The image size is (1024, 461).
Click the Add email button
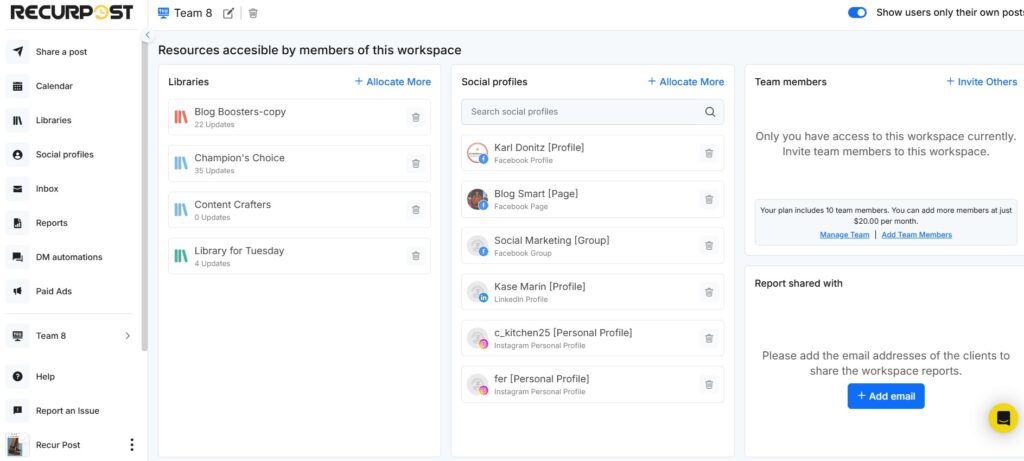(x=886, y=396)
